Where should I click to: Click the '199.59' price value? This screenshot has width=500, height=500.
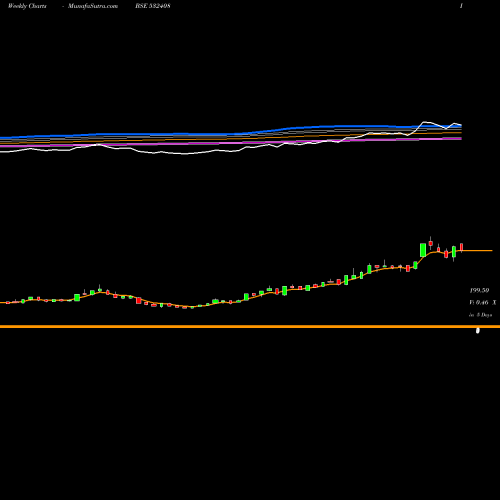click(x=479, y=290)
